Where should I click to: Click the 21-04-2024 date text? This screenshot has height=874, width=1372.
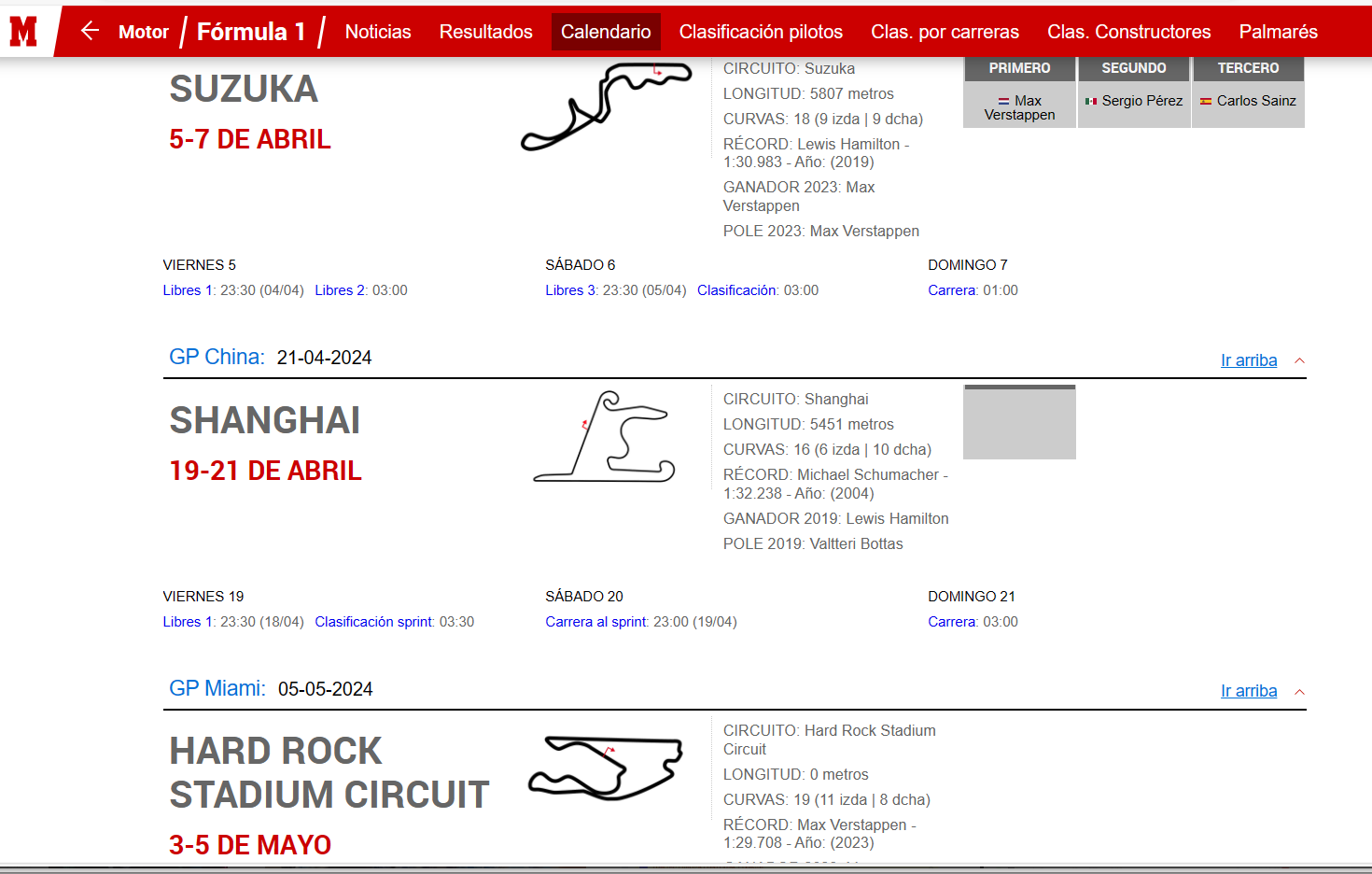pos(324,358)
